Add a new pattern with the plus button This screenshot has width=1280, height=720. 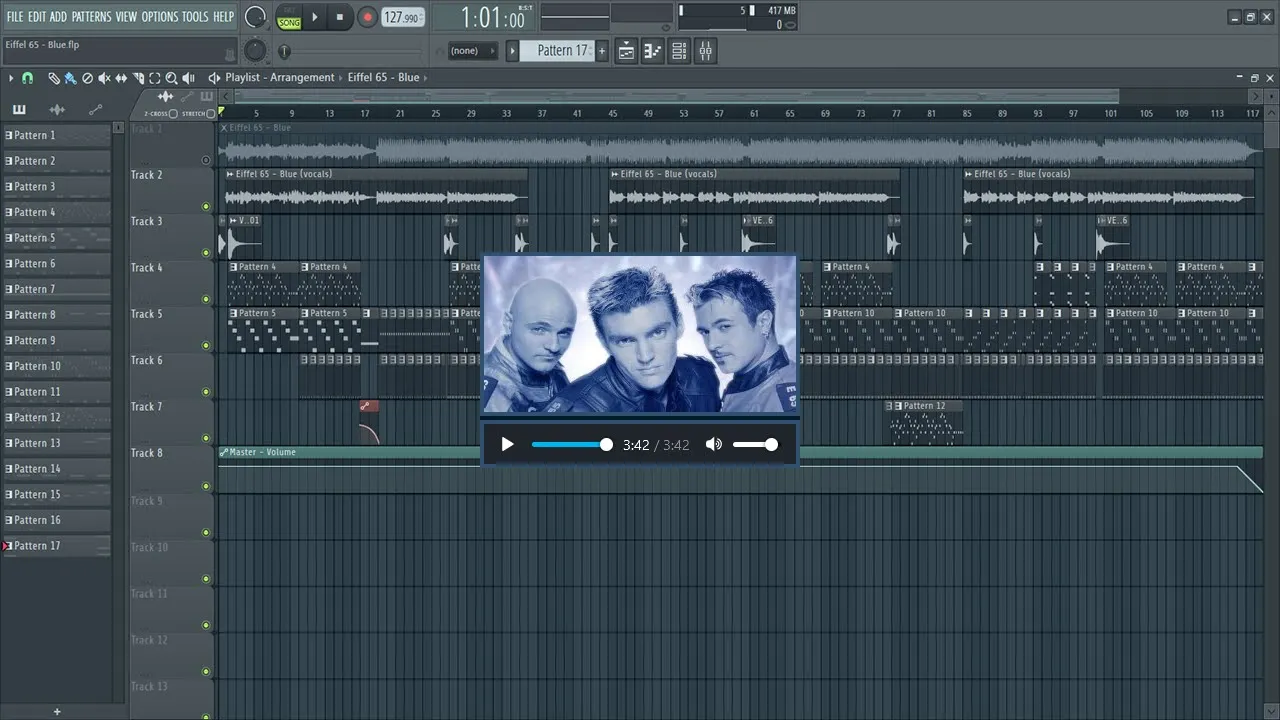(x=601, y=51)
